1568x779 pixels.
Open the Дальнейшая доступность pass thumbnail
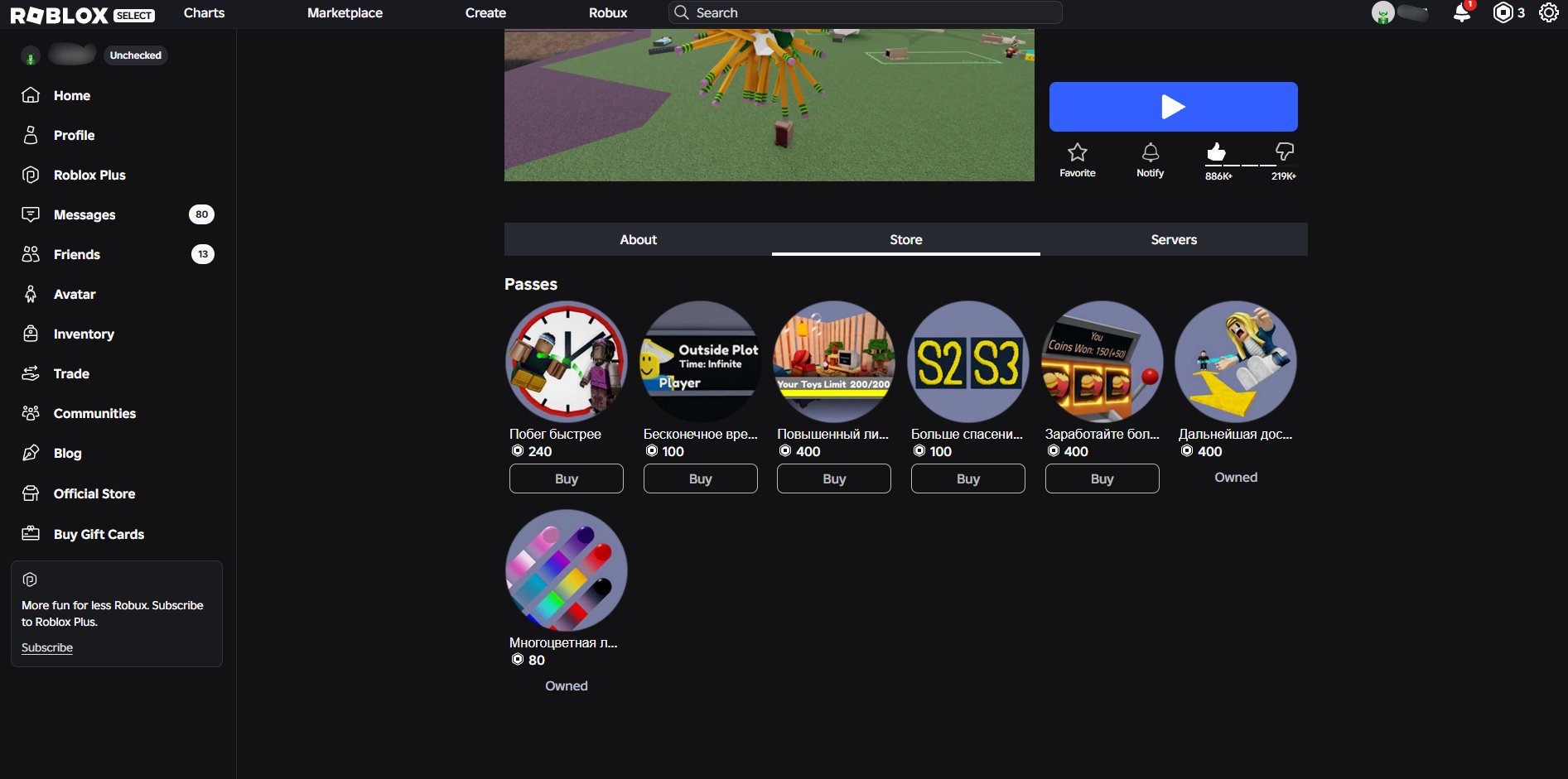click(x=1236, y=362)
